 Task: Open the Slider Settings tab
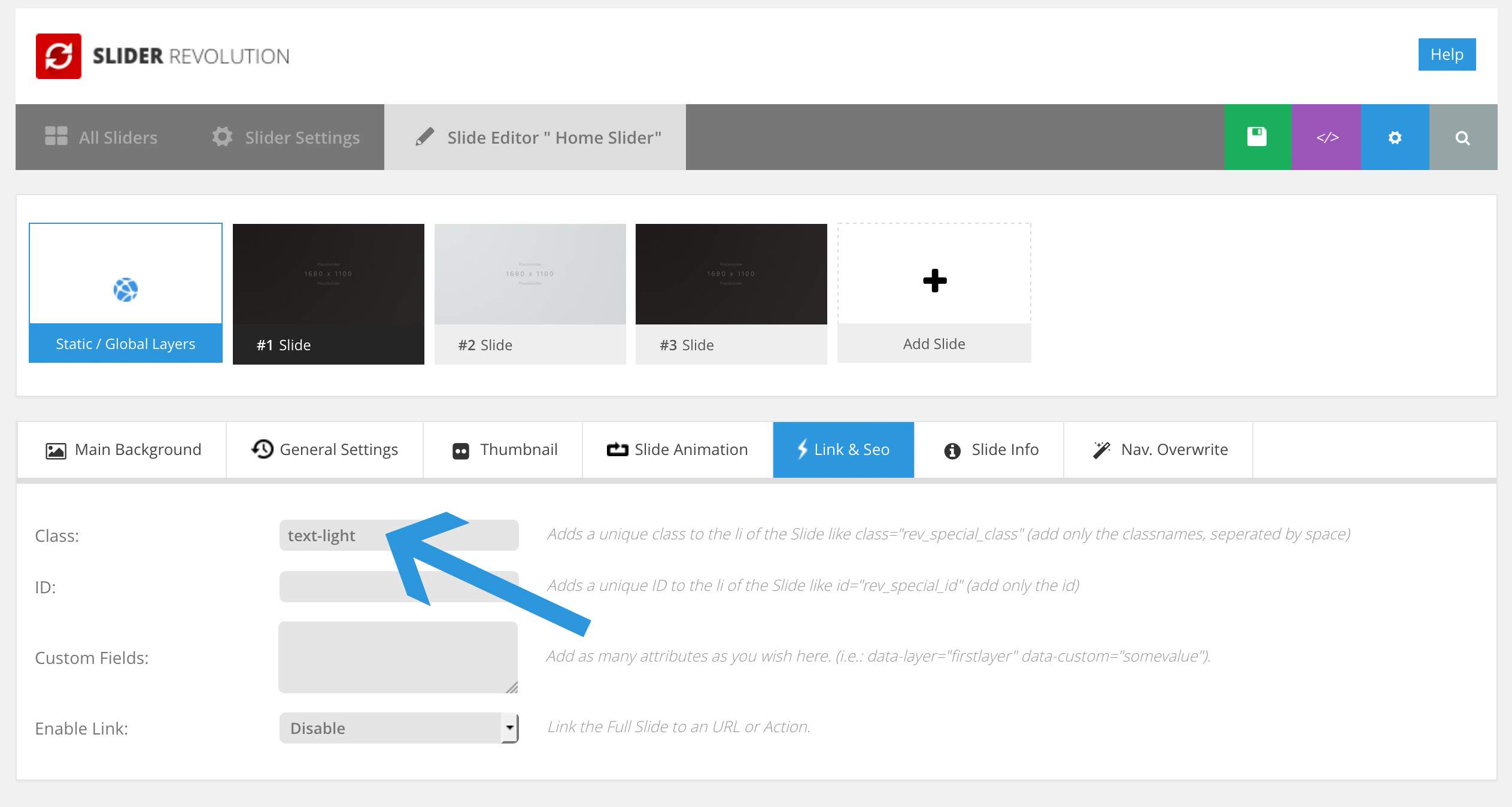(286, 137)
